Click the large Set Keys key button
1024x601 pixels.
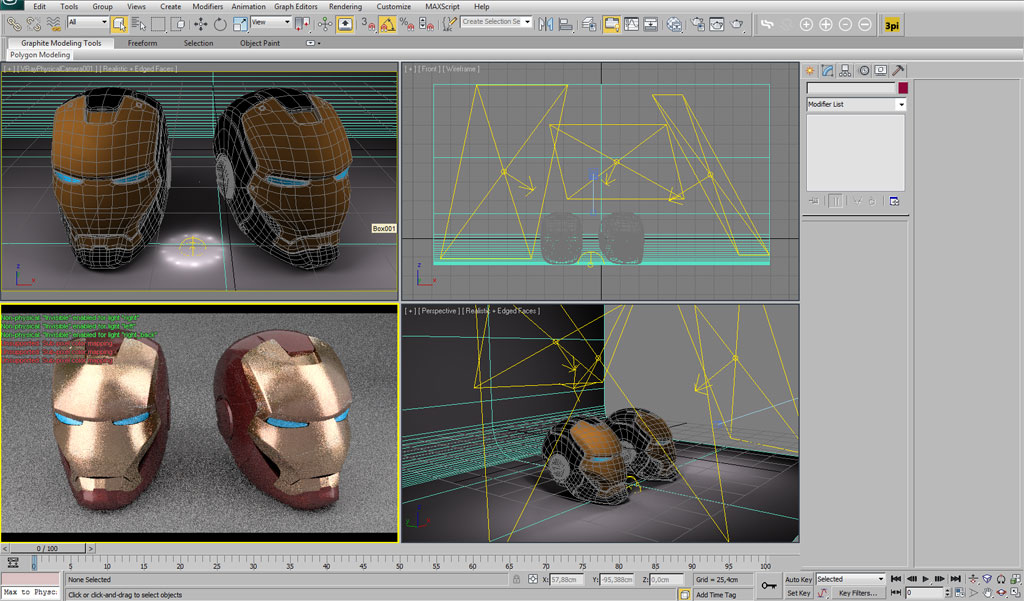769,585
